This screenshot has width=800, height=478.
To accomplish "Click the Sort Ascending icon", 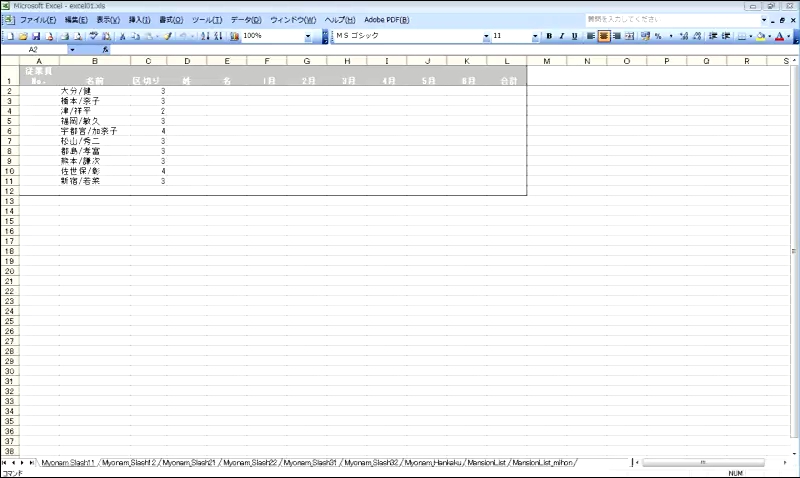I will [x=205, y=36].
